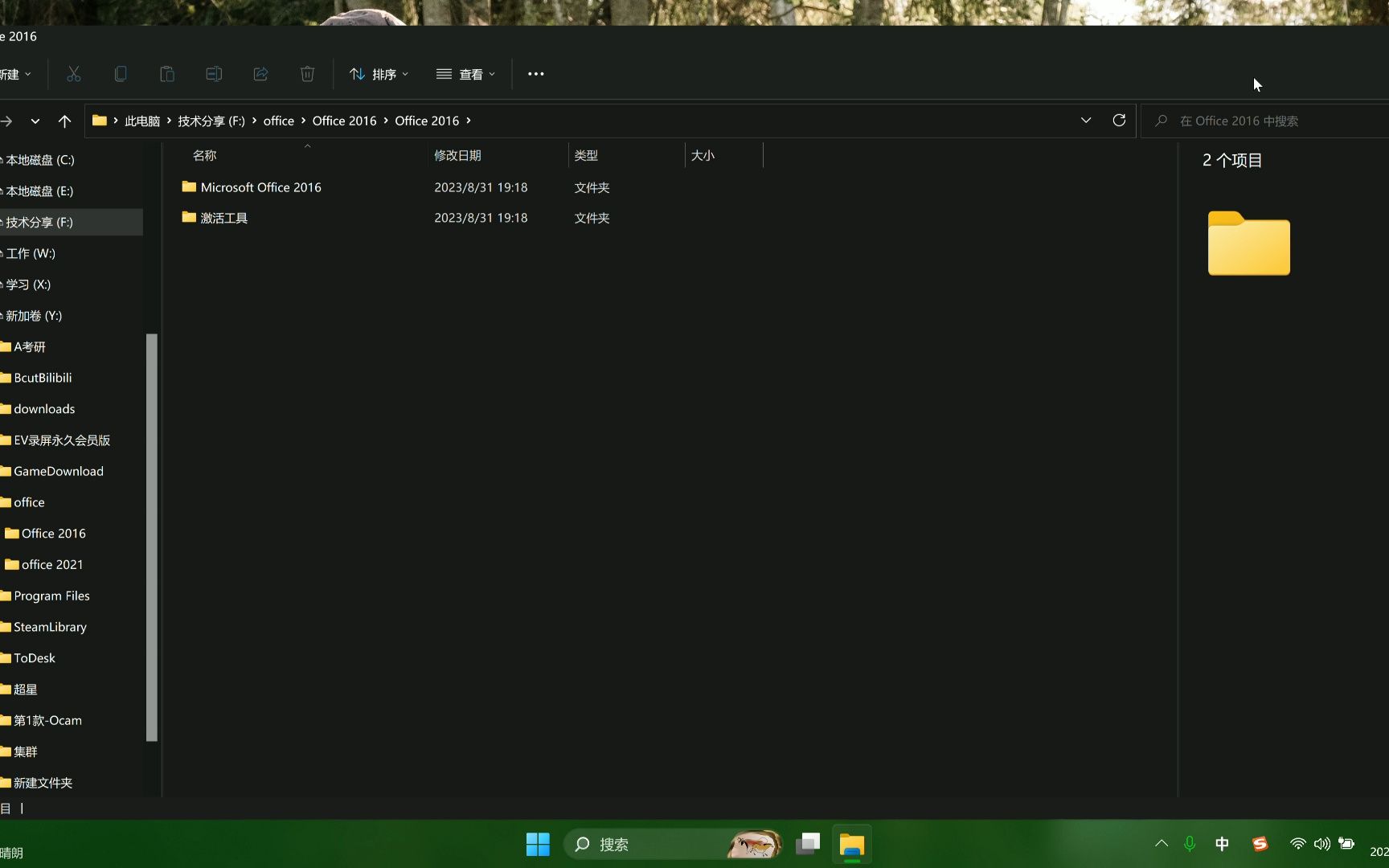The height and width of the screenshot is (868, 1389).
Task: Open 超星 folder in sidebar
Action: 26,690
